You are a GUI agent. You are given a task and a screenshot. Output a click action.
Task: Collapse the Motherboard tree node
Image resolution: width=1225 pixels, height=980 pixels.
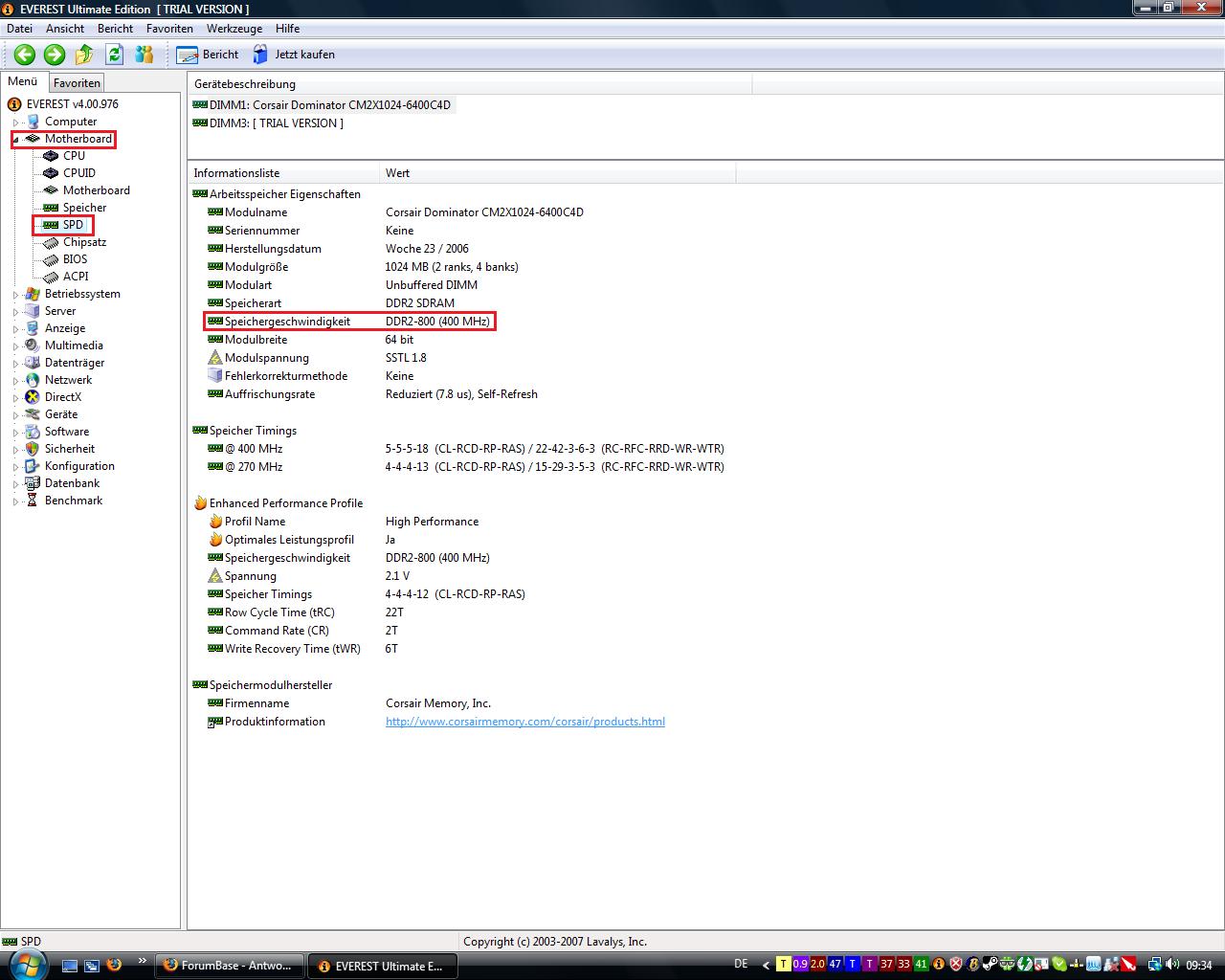[16, 140]
